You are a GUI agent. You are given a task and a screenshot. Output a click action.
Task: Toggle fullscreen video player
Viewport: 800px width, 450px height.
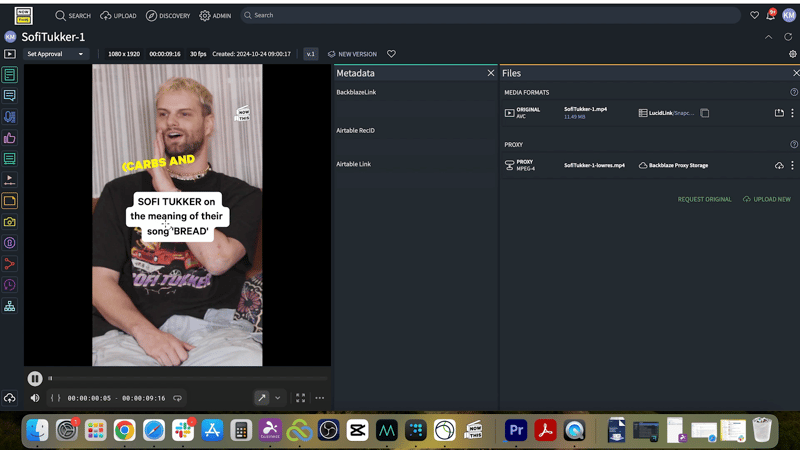point(301,398)
